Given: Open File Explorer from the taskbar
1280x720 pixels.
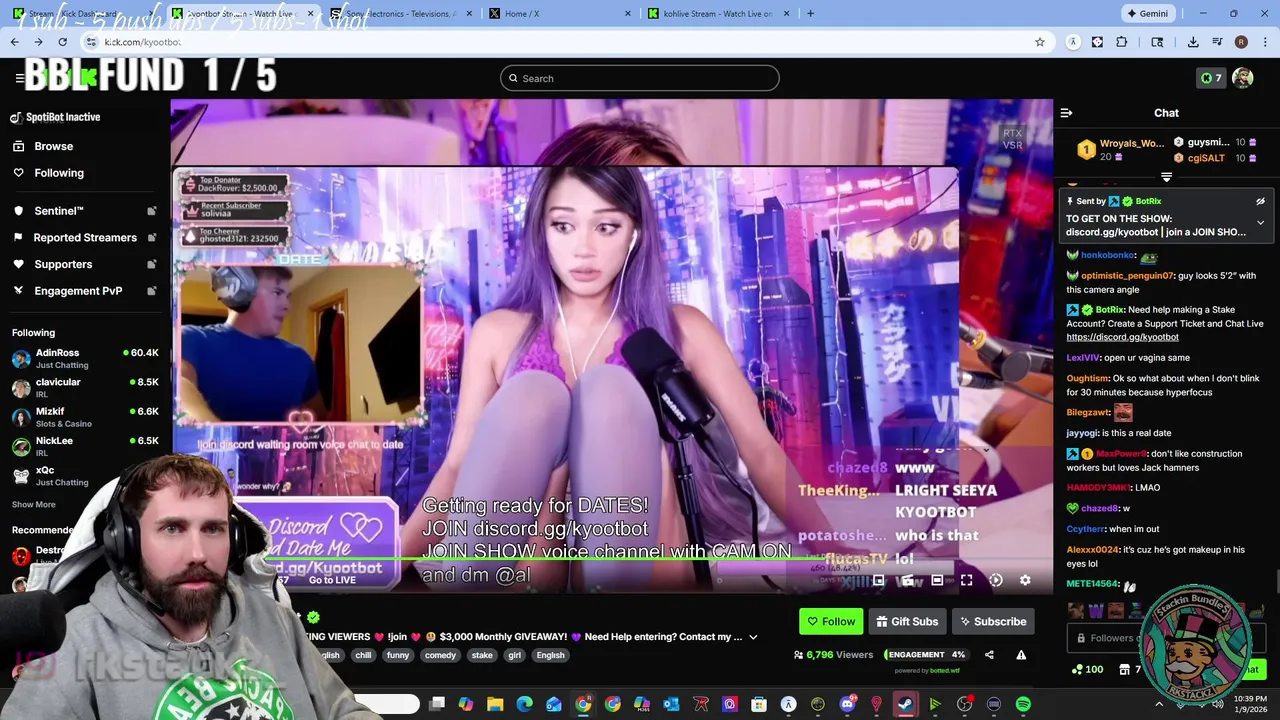Looking at the screenshot, I should pyautogui.click(x=495, y=704).
